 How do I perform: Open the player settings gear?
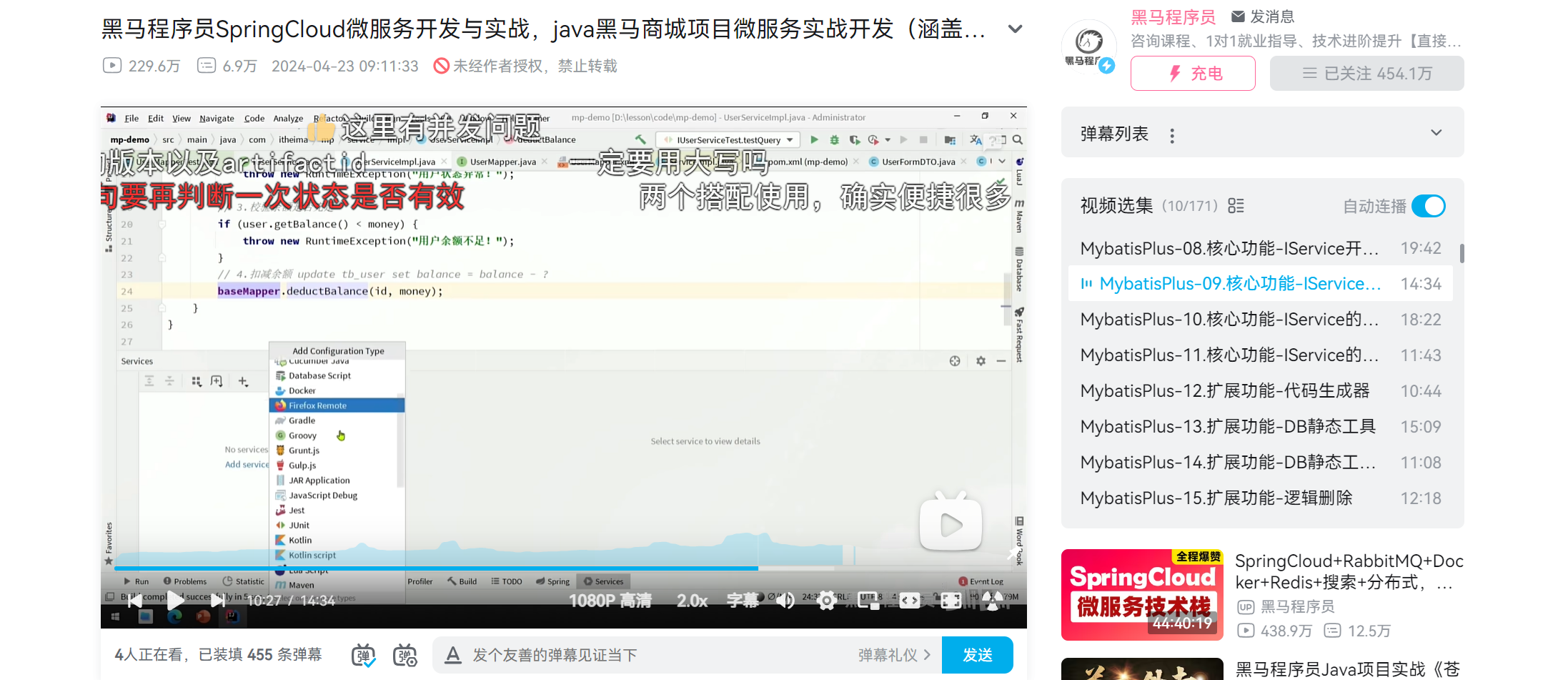coord(826,601)
